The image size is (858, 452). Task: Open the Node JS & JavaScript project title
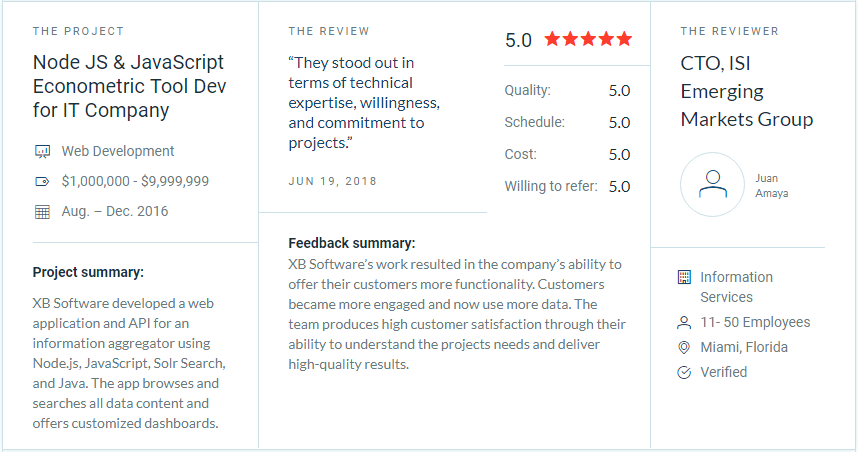coord(129,86)
